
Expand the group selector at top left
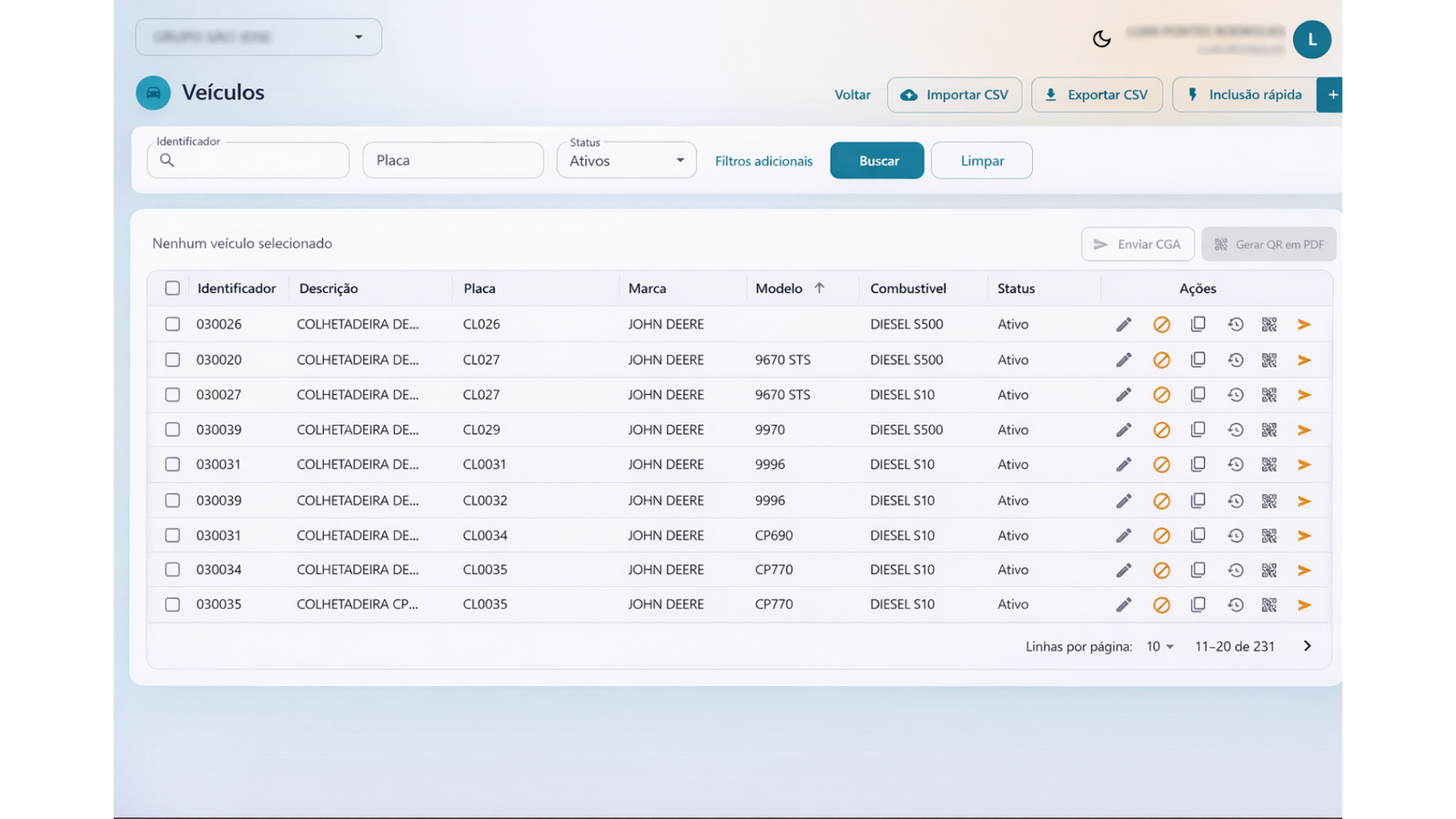(258, 37)
